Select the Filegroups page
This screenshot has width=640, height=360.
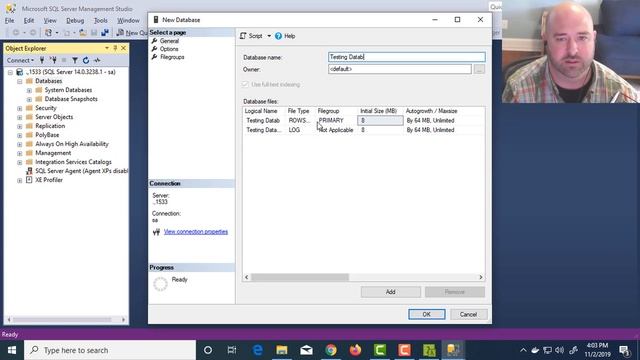172,57
